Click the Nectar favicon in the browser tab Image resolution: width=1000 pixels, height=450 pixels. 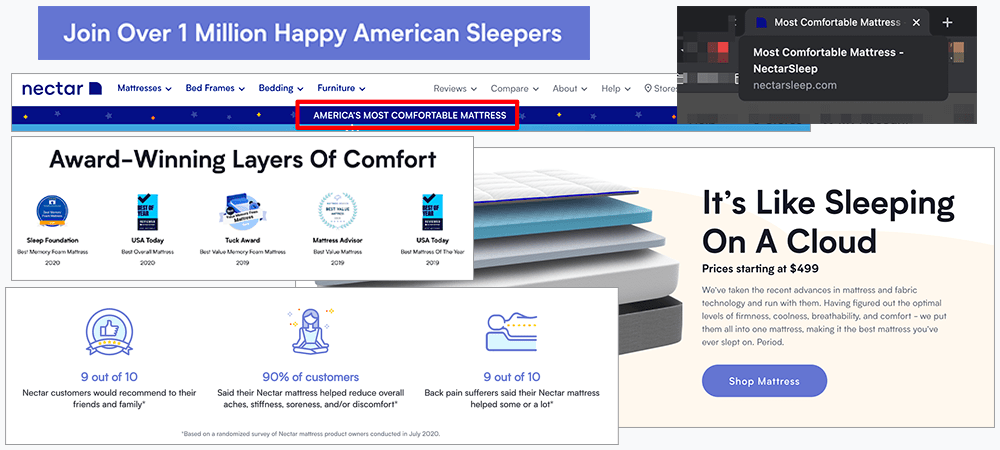(761, 22)
